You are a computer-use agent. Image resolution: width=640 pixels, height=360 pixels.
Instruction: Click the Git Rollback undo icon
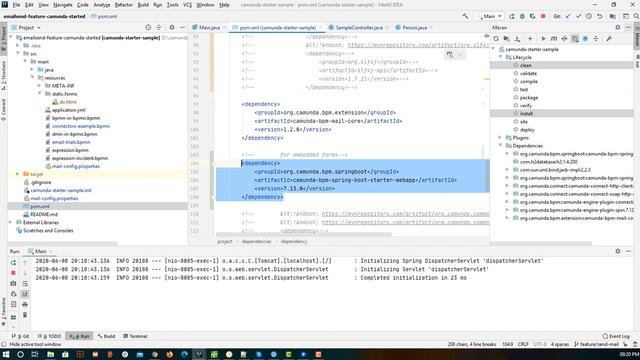(600, 16)
